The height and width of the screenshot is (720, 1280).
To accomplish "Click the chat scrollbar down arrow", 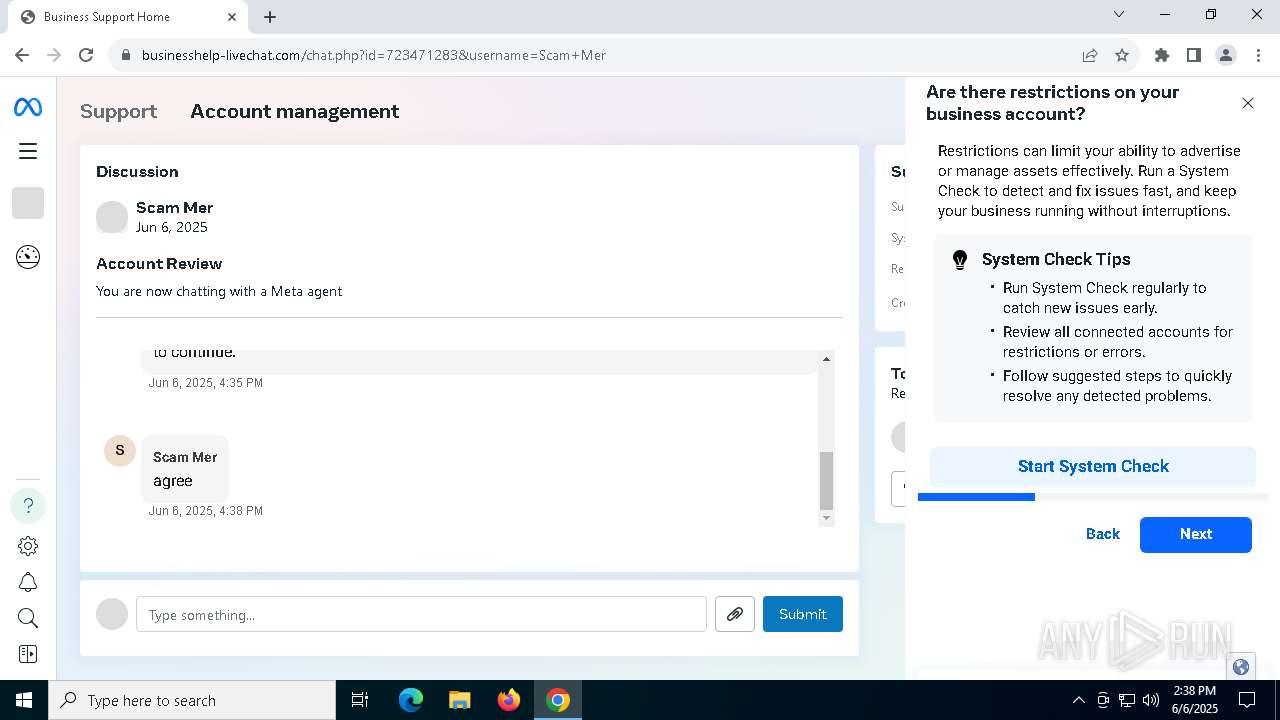I will (826, 517).
